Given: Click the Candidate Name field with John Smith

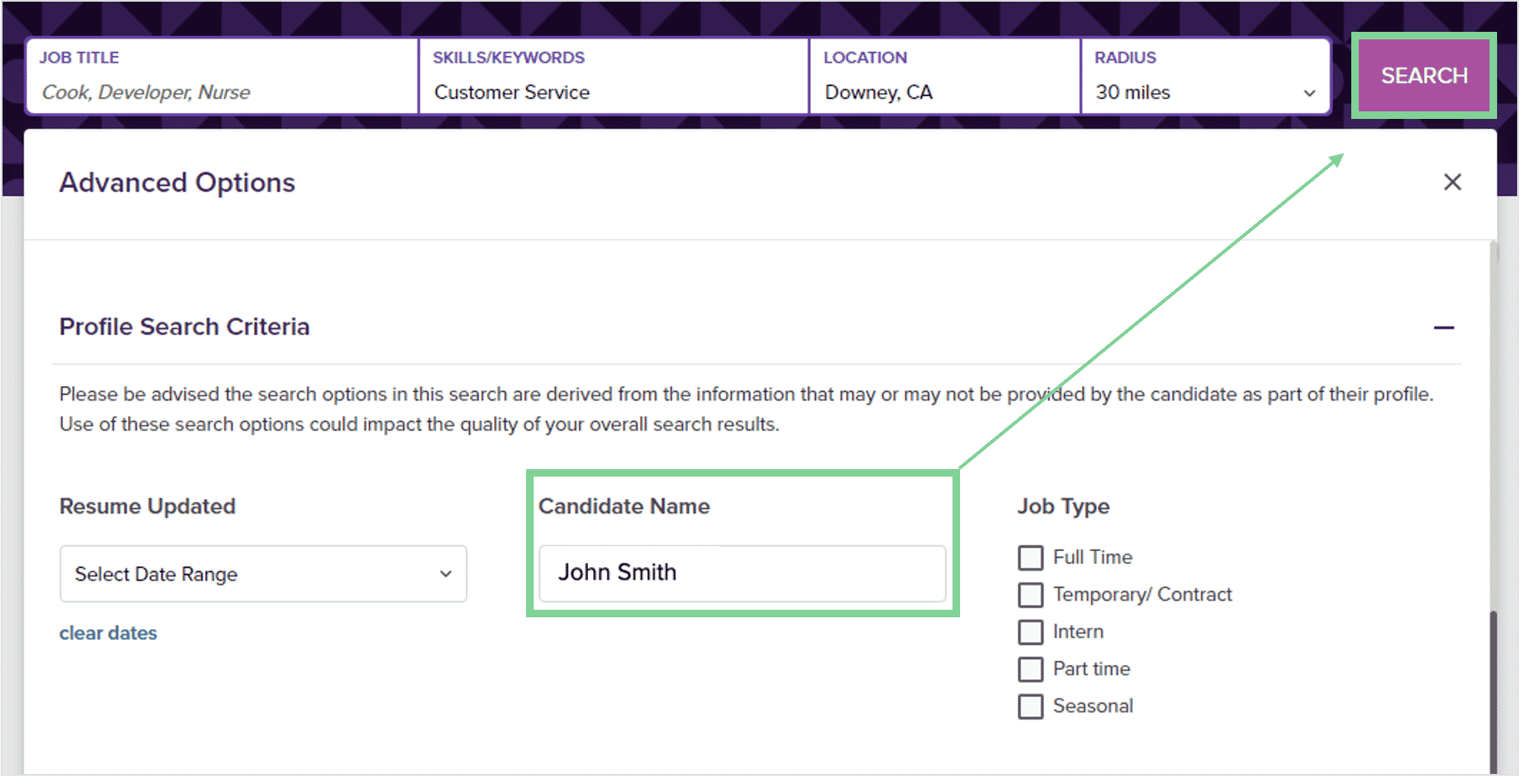Looking at the screenshot, I should pyautogui.click(x=741, y=573).
